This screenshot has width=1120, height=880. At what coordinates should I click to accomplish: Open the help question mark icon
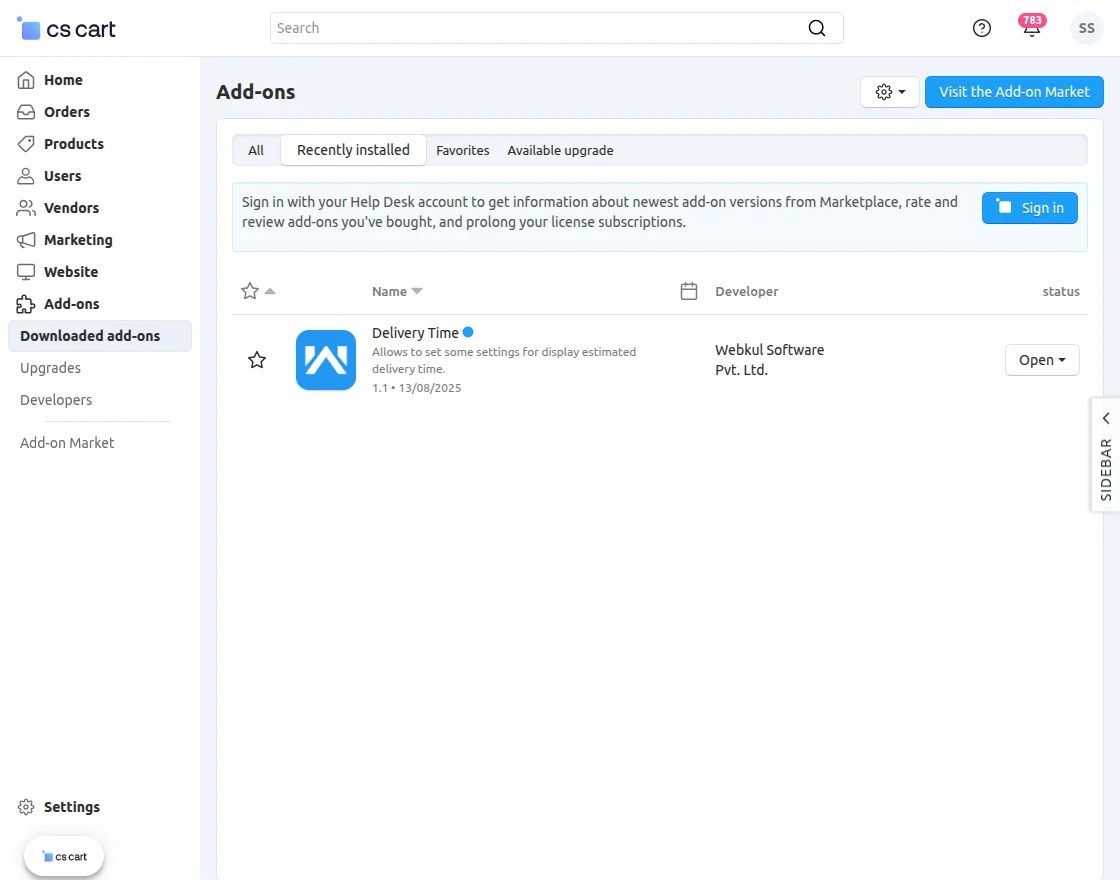[981, 28]
